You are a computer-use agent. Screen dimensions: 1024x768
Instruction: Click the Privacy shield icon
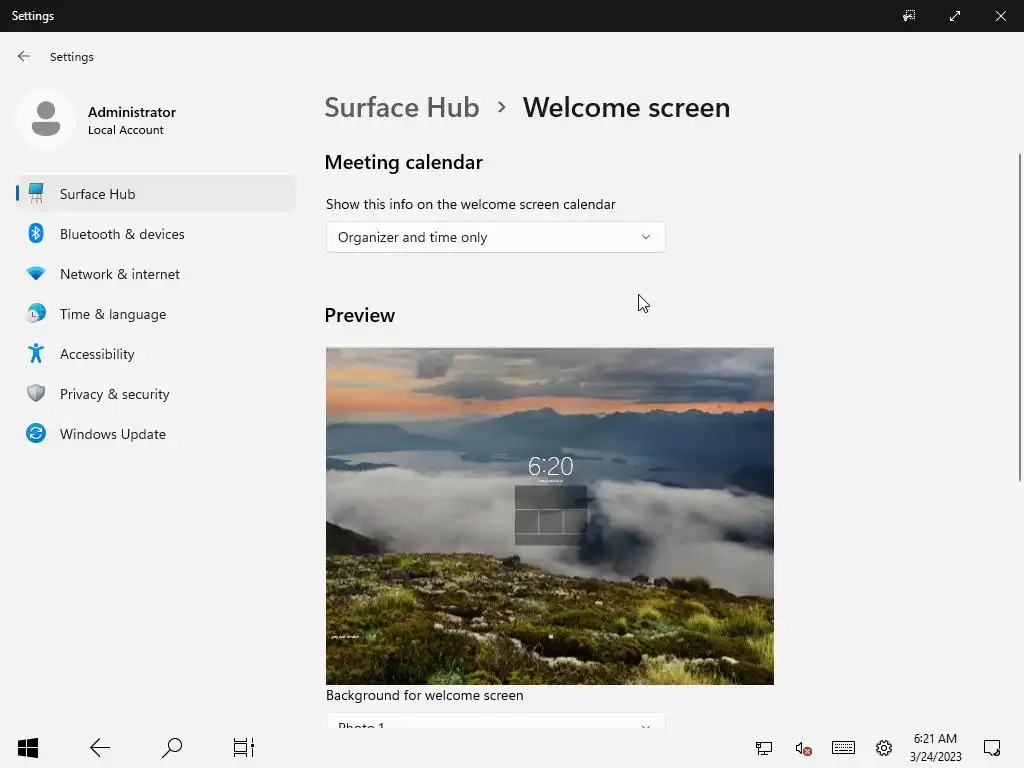(36, 393)
